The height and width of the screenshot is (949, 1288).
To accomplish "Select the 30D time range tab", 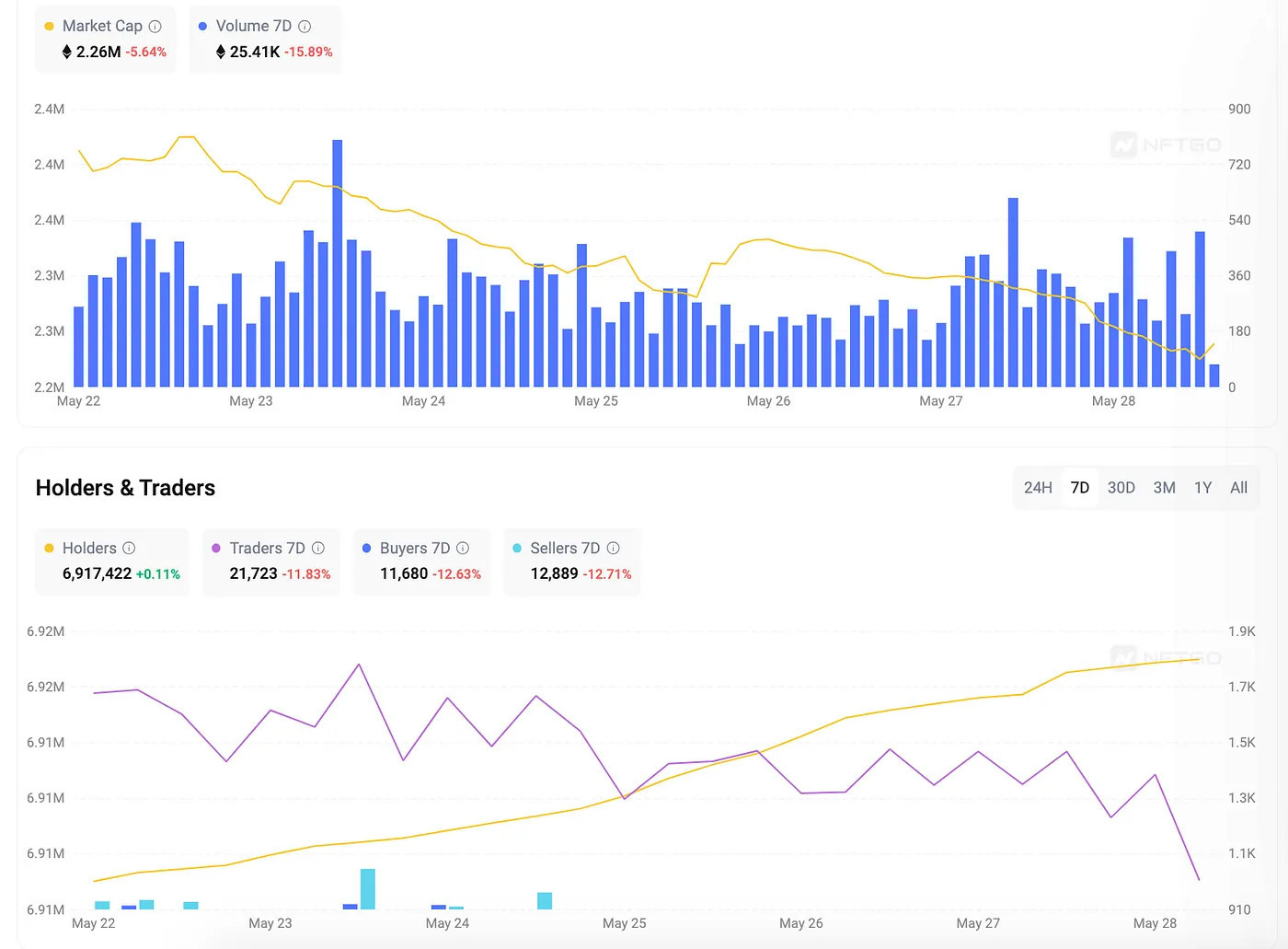I will pos(1121,488).
